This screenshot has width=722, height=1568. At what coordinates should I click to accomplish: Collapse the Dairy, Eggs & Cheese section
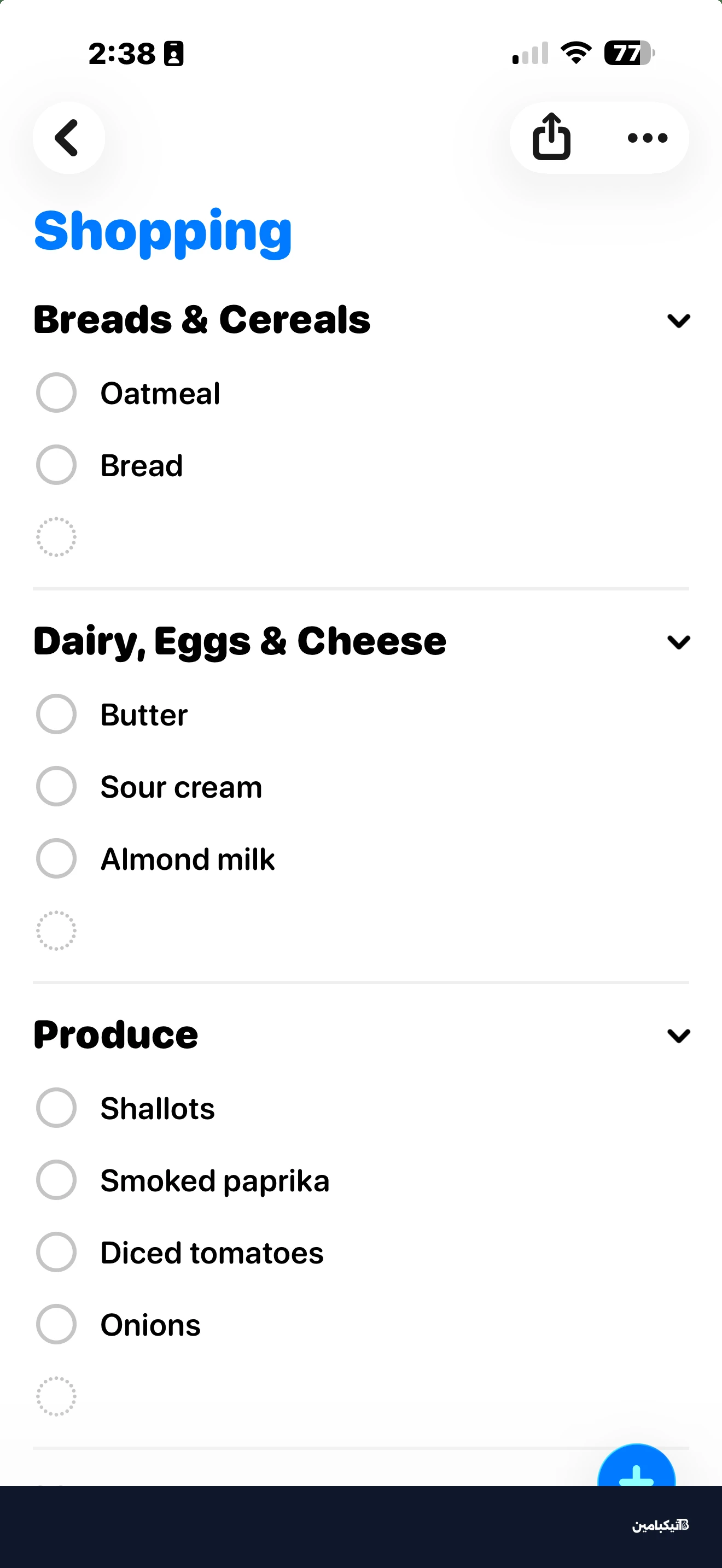pyautogui.click(x=678, y=641)
